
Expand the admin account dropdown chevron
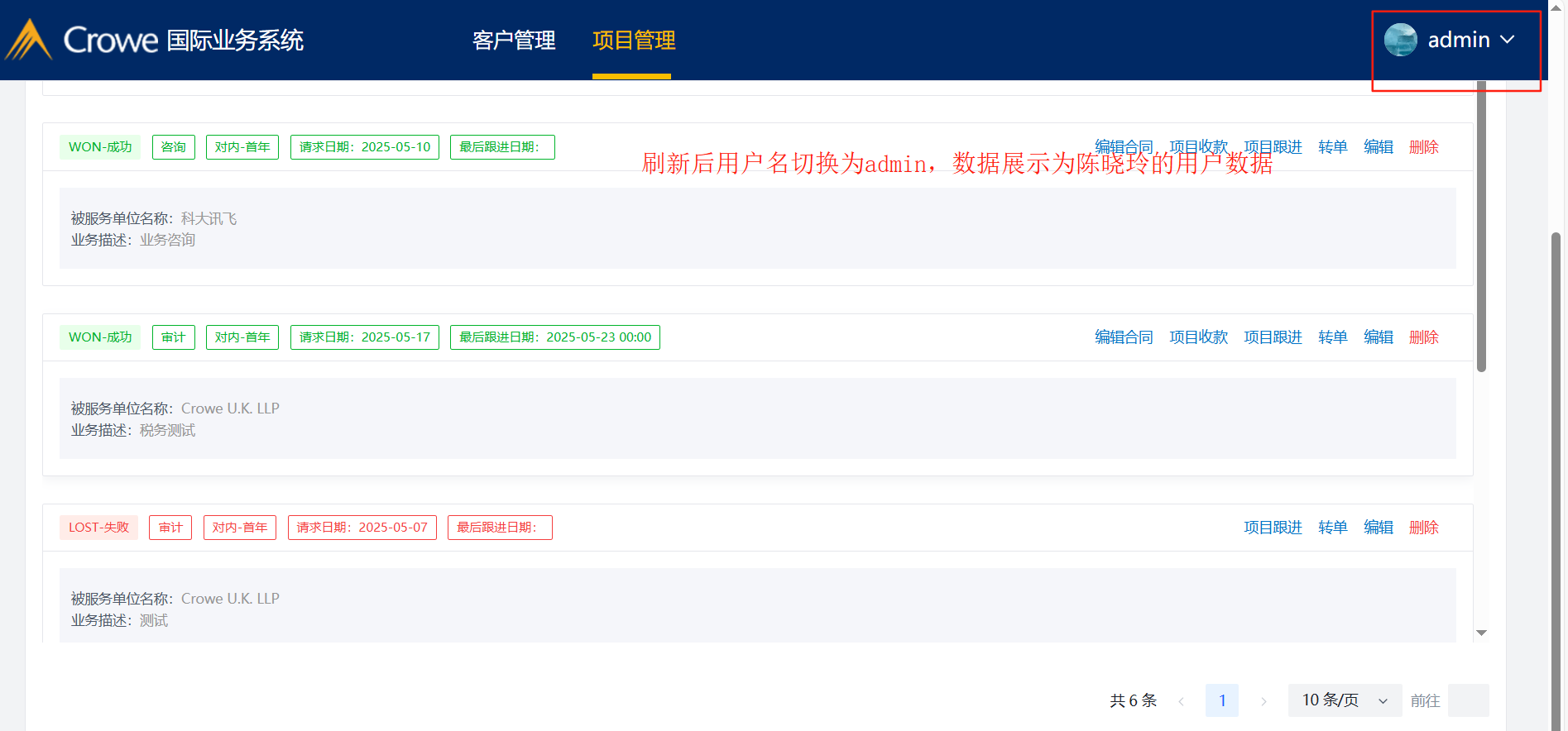(1508, 40)
